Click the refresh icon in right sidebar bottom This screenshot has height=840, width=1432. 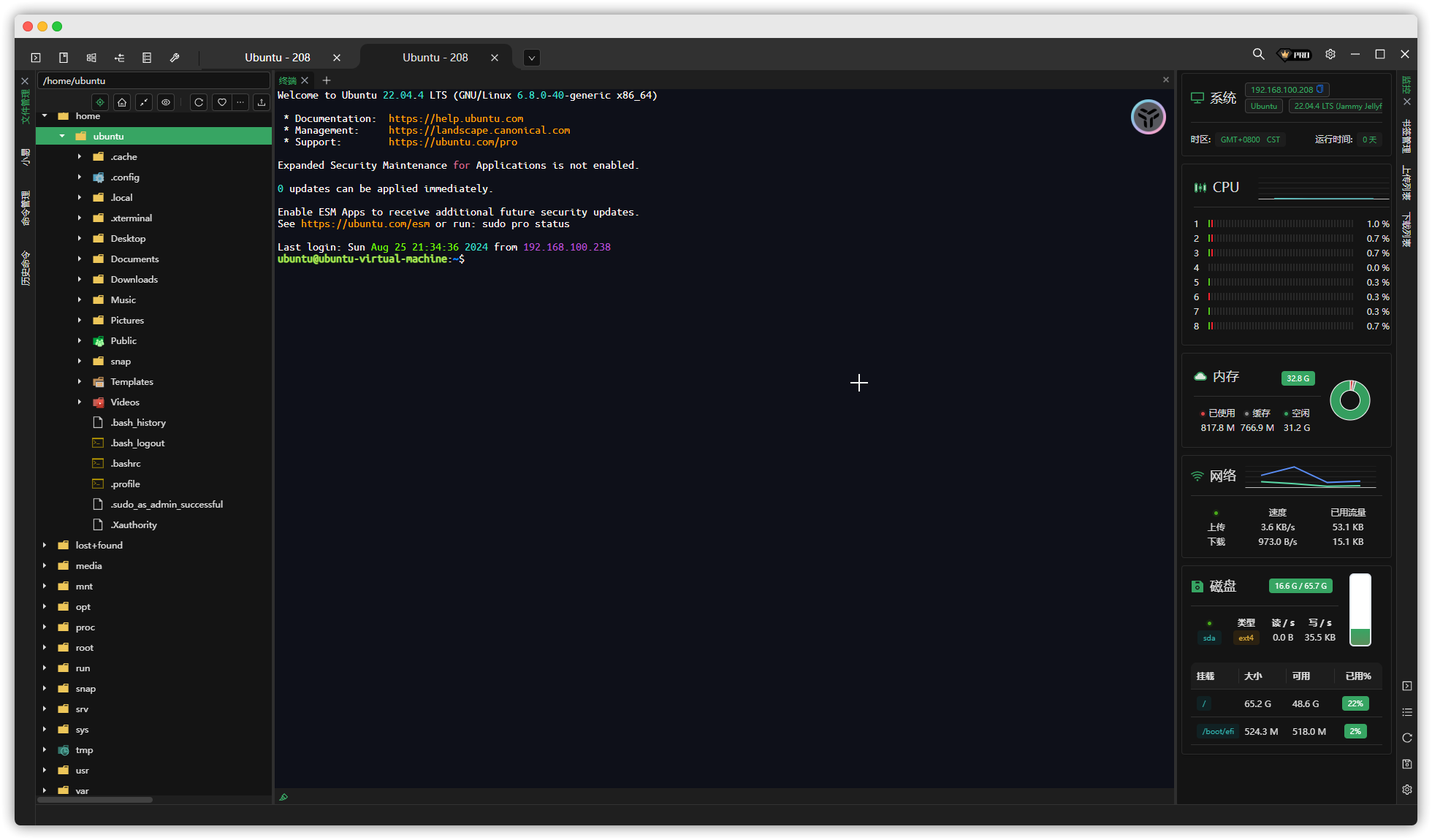1407,738
